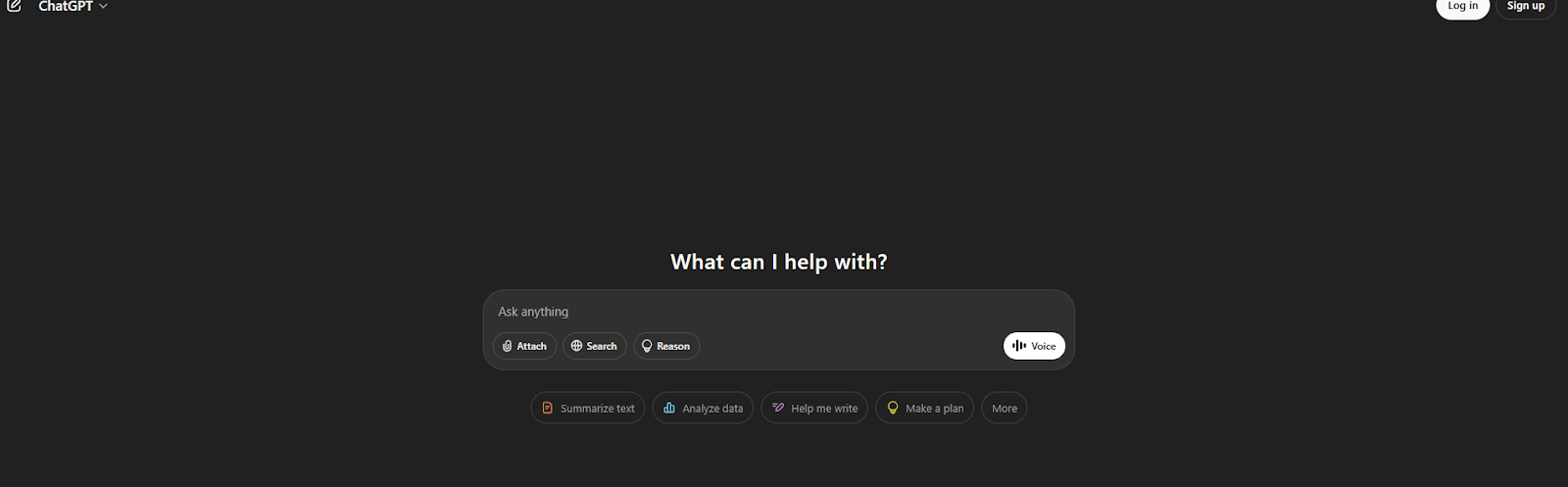The width and height of the screenshot is (1568, 487).
Task: Choose the Analyze data suggestion
Action: (x=703, y=409)
